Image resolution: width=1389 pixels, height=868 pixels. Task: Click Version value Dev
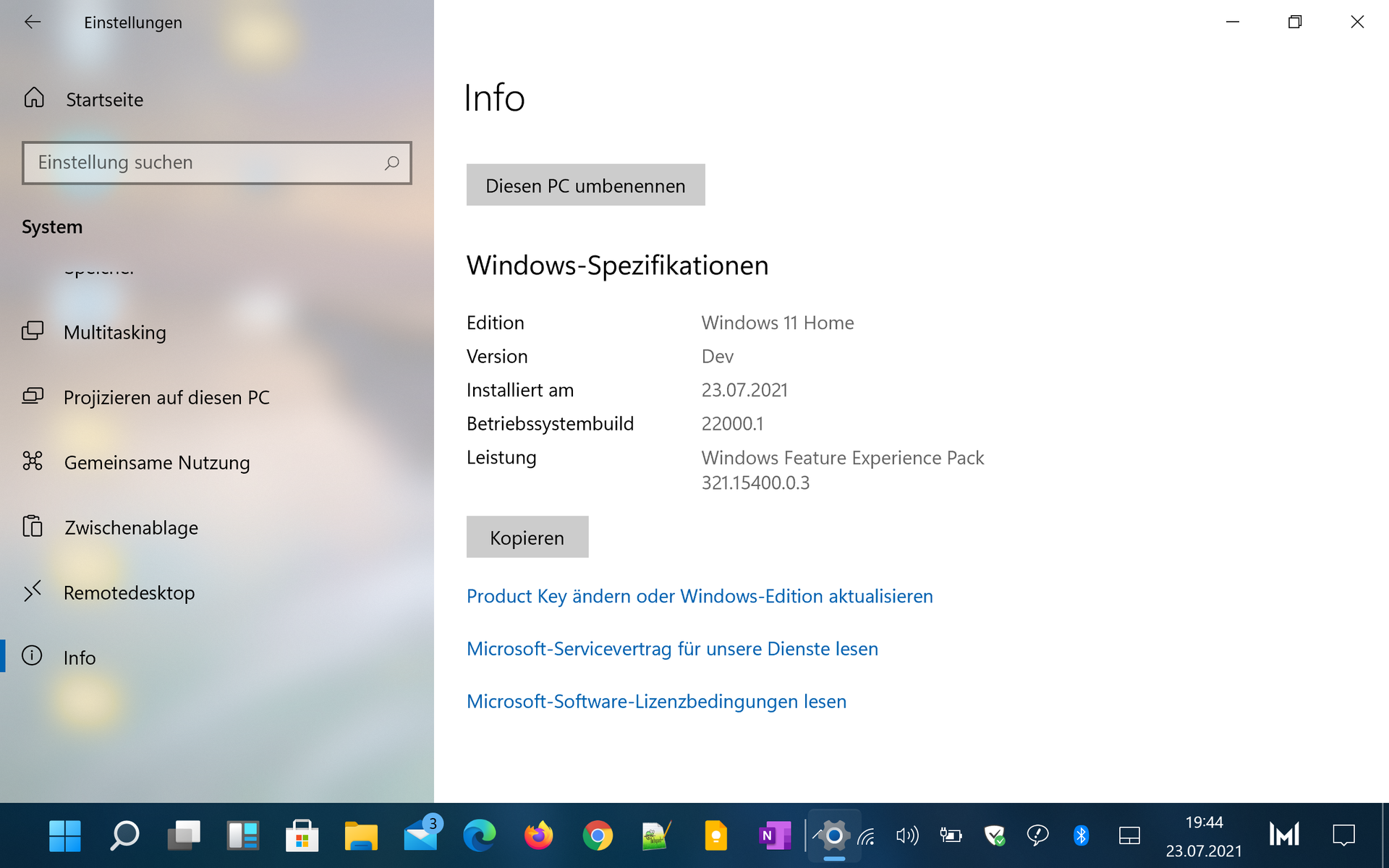click(718, 357)
